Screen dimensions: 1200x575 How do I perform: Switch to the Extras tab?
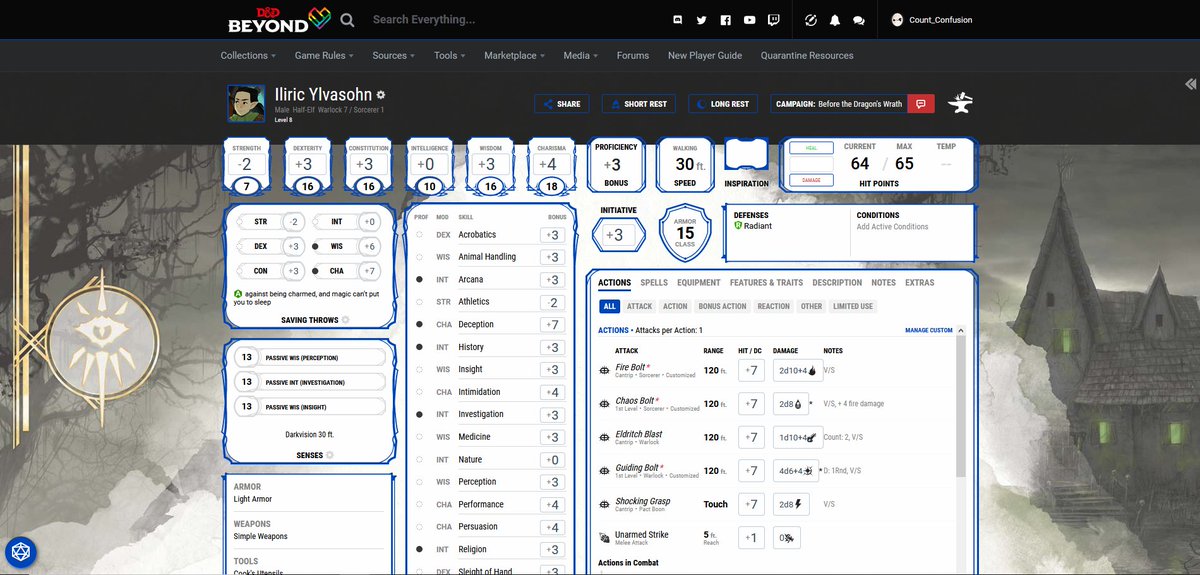point(919,283)
